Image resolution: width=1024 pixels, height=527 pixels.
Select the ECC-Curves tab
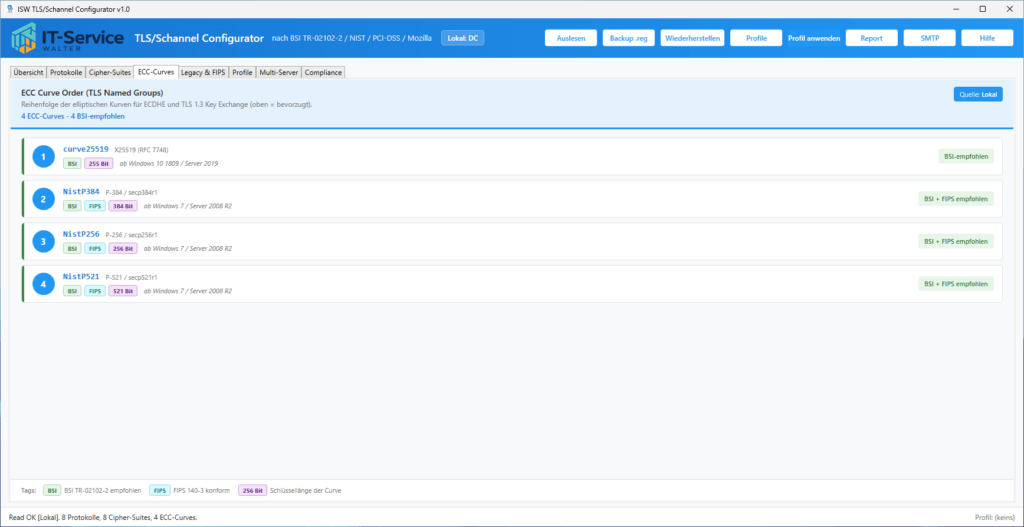[x=156, y=72]
